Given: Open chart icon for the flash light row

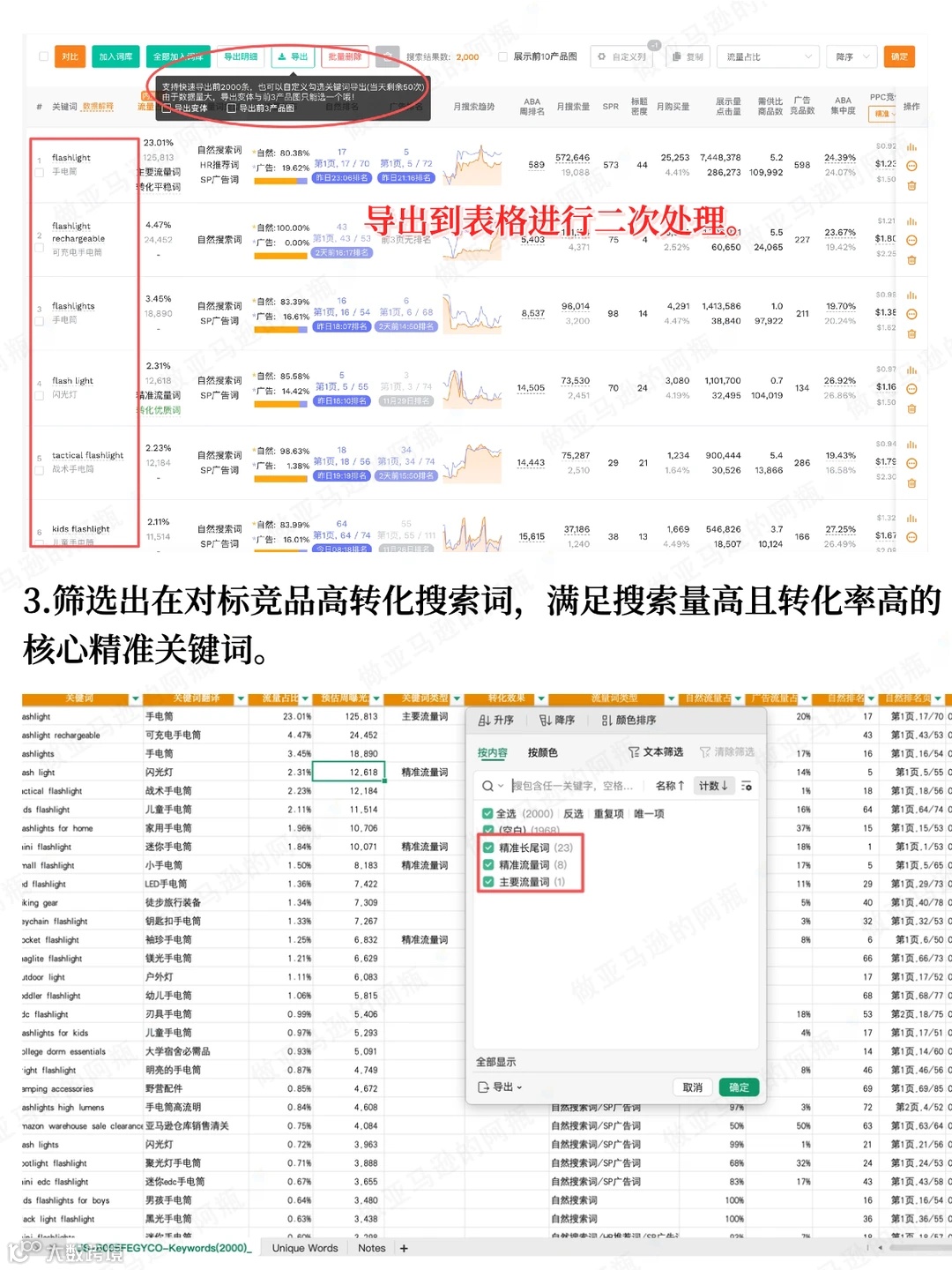Looking at the screenshot, I should pos(911,370).
